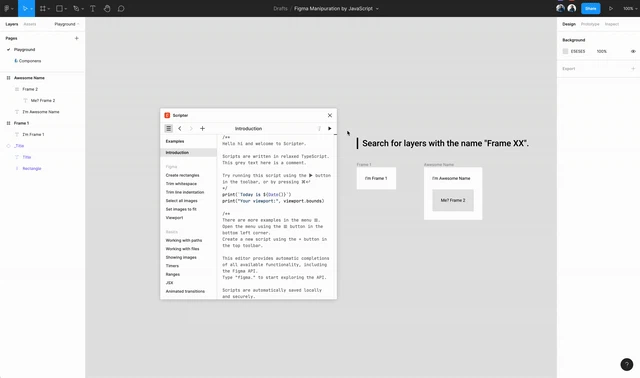Close the Scripter plugin window
640x378 pixels.
(330, 116)
